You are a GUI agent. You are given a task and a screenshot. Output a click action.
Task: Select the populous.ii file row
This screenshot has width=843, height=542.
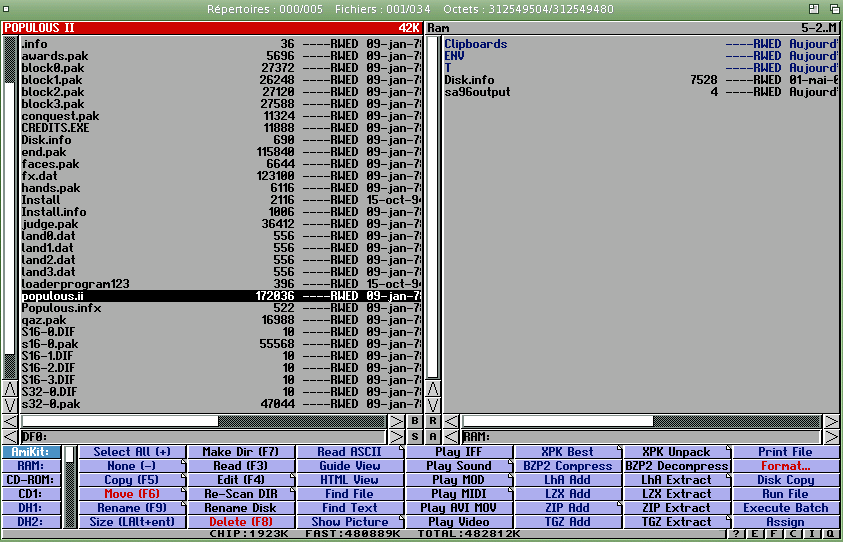tap(221, 296)
